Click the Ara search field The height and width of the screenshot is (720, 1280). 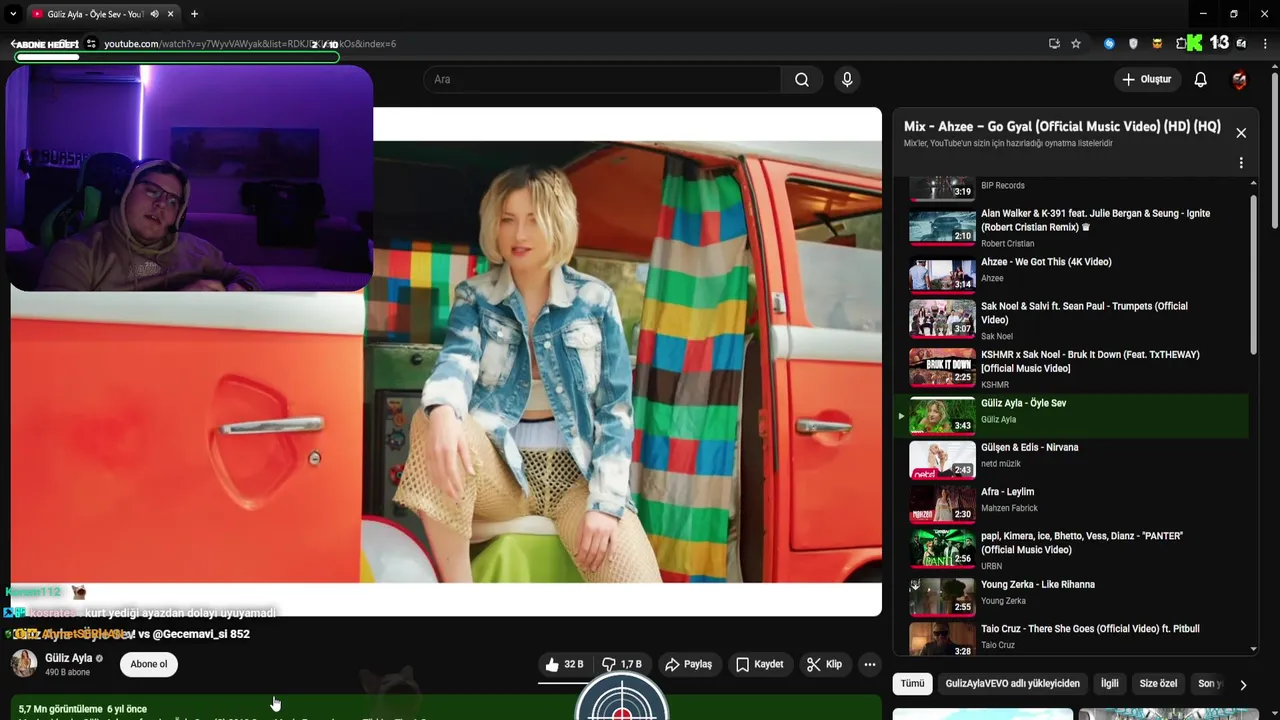coord(603,79)
